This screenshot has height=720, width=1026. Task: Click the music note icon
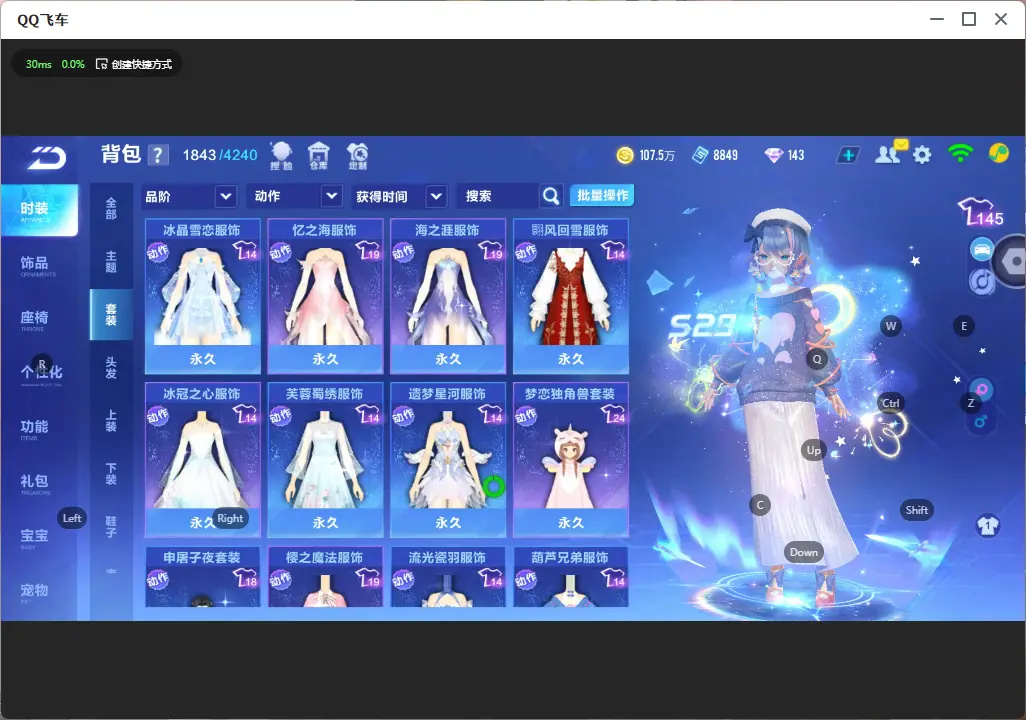tap(982, 281)
